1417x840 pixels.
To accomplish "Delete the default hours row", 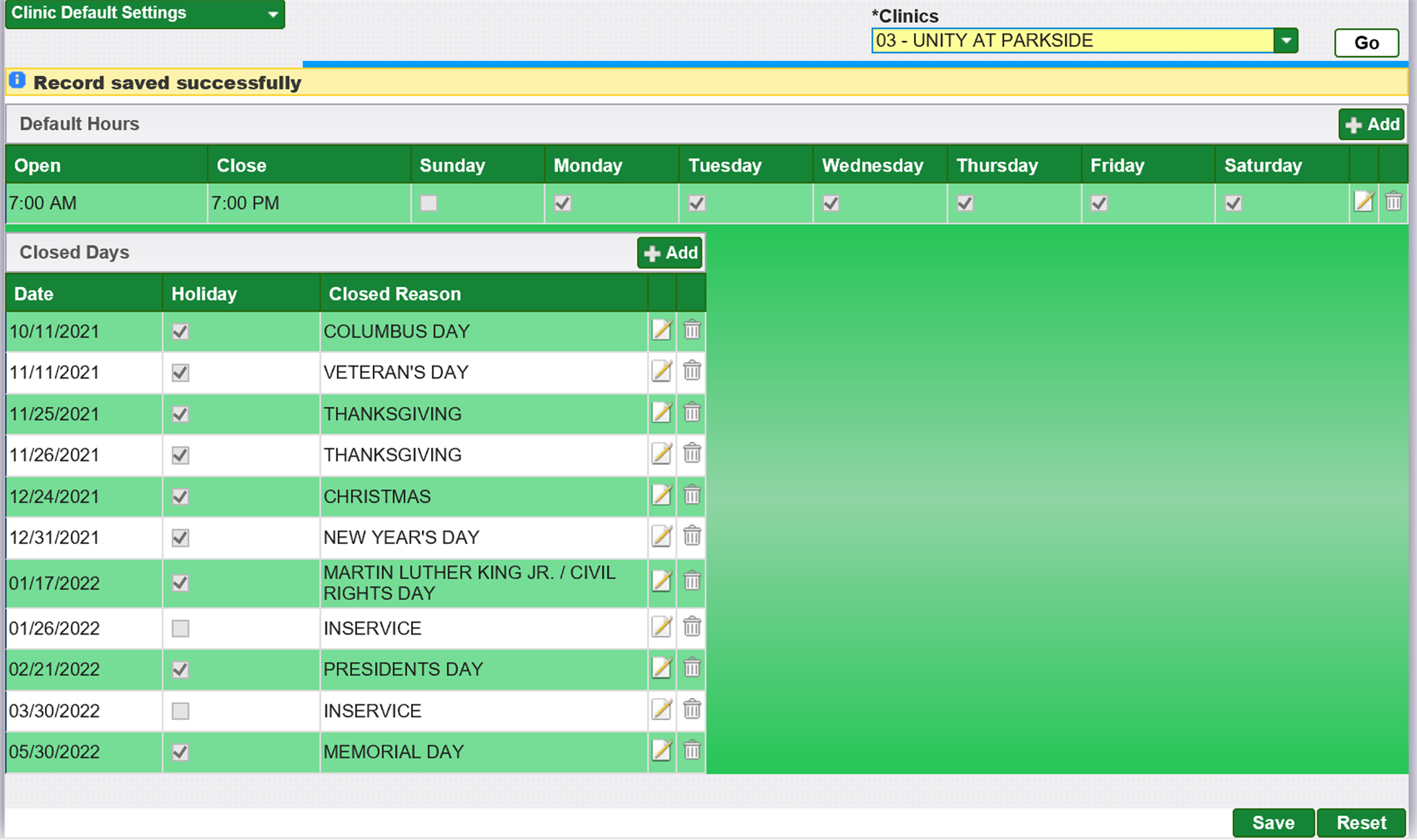I will pyautogui.click(x=1393, y=202).
